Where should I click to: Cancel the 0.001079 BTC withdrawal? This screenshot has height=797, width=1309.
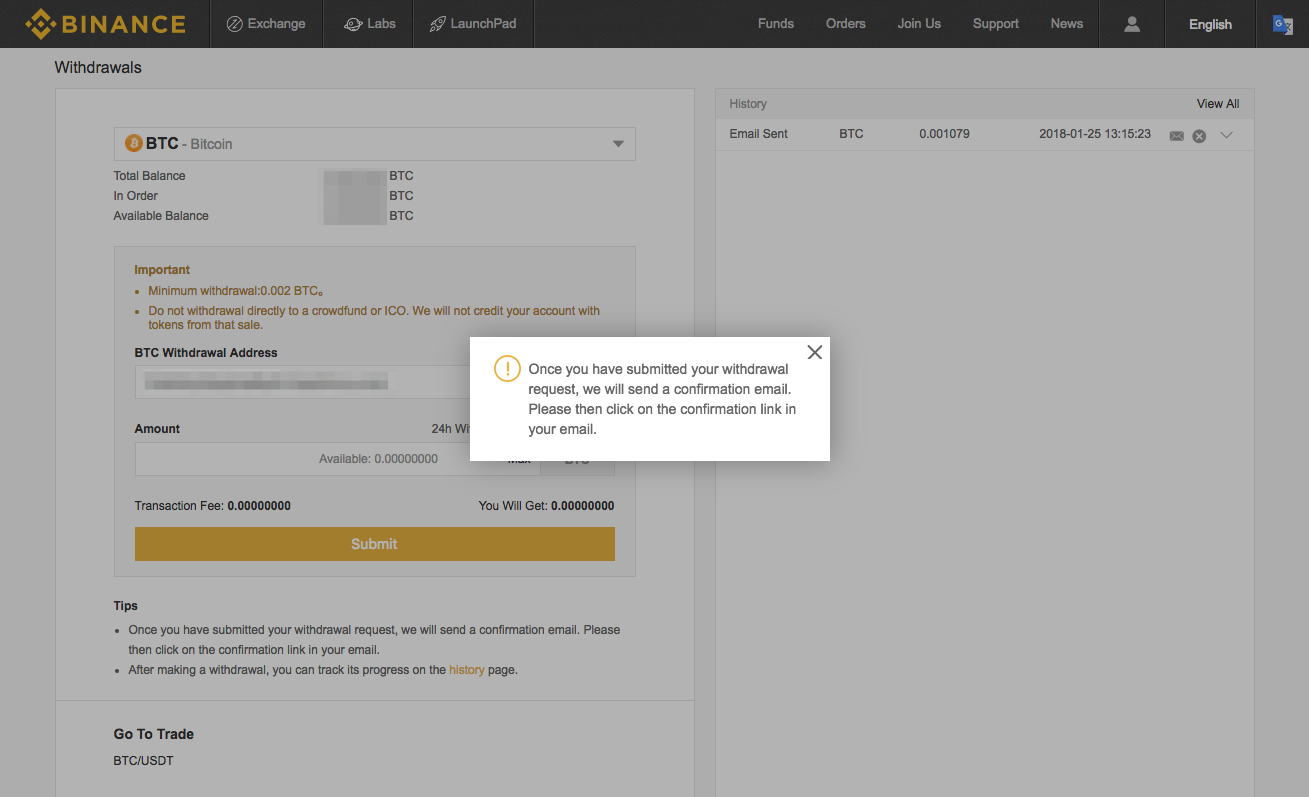coord(1199,136)
